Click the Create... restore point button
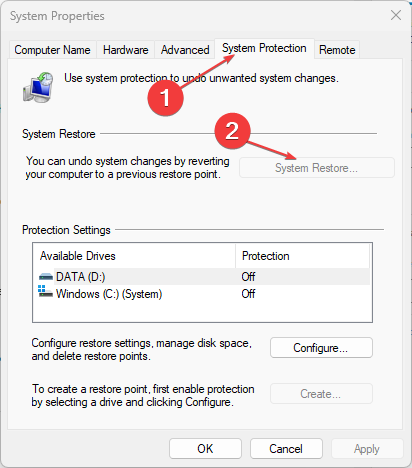This screenshot has height=468, width=412. click(x=321, y=394)
